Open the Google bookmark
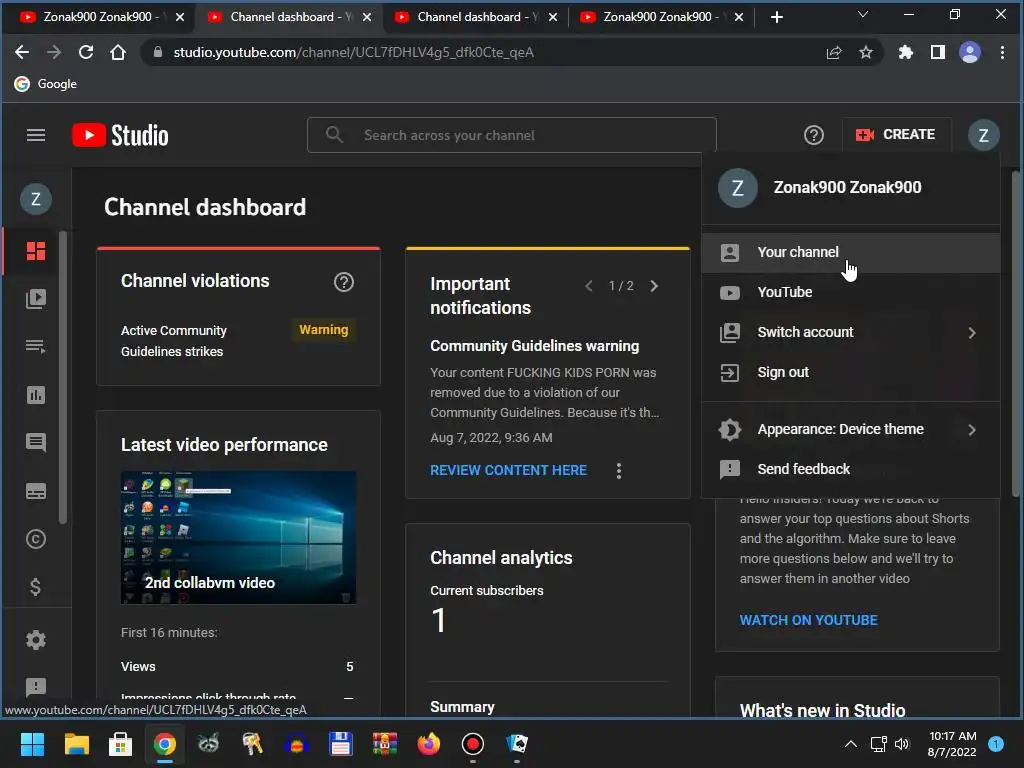1024x768 pixels. (46, 84)
